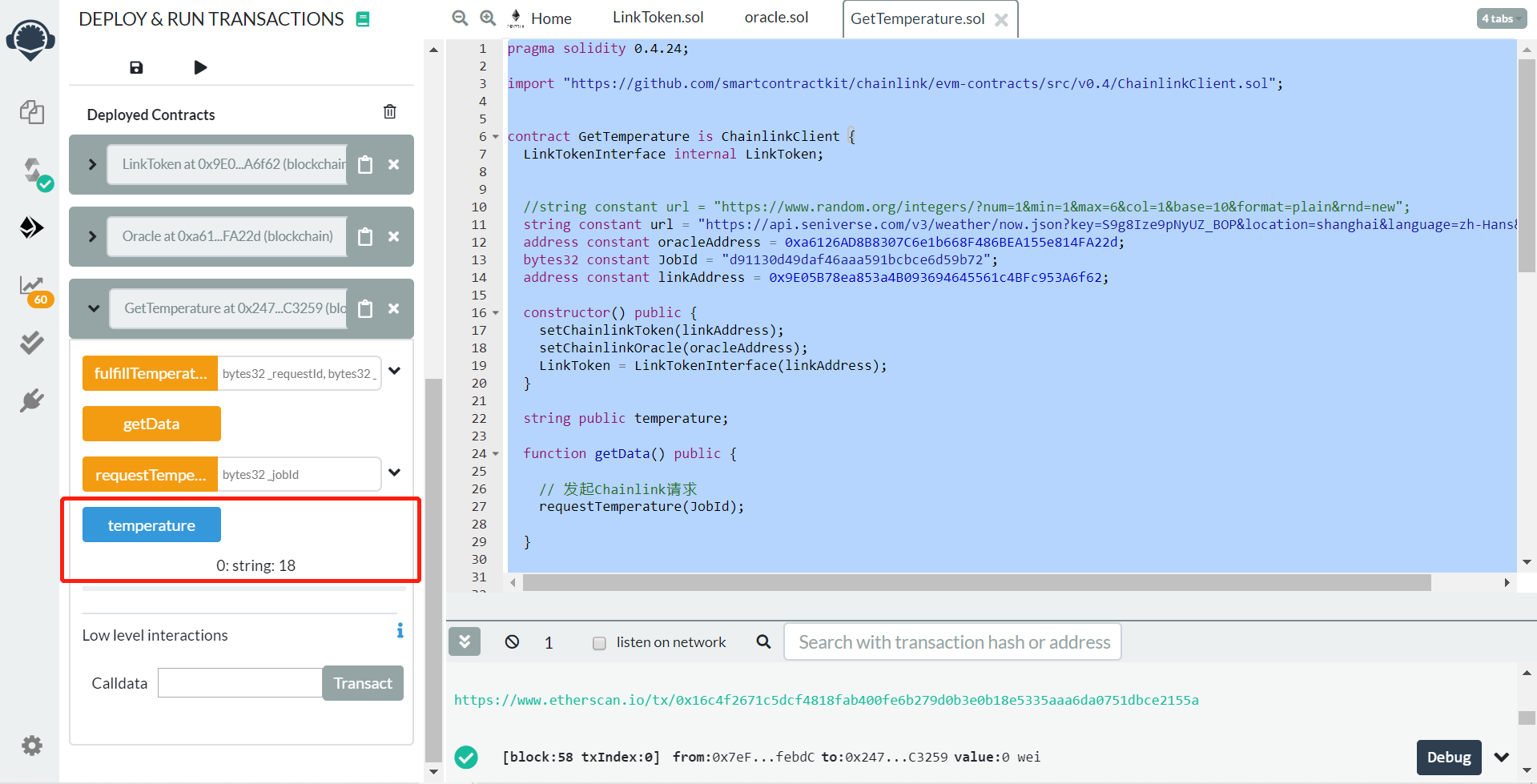Select the LinkToken at 0x9E0...A6f62 entry
1537x784 pixels.
[x=227, y=164]
